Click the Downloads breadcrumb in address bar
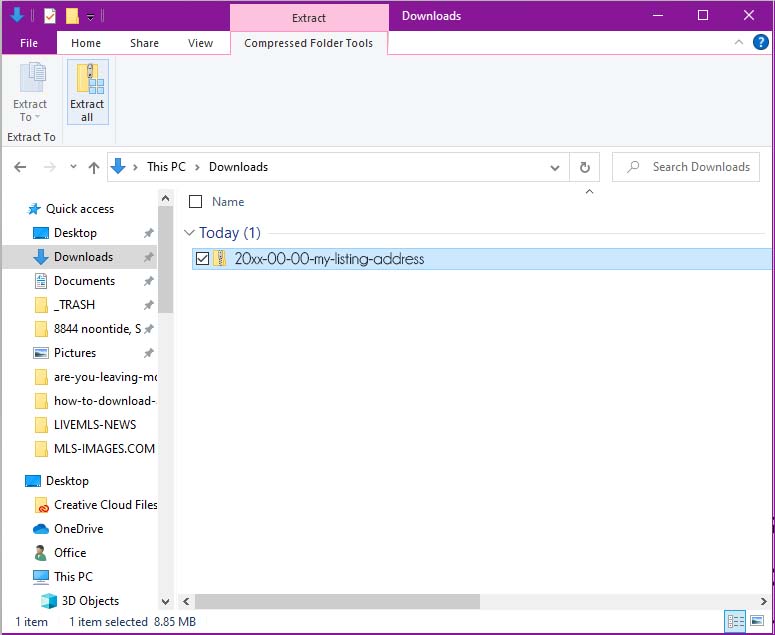Image resolution: width=775 pixels, height=635 pixels. coord(238,167)
